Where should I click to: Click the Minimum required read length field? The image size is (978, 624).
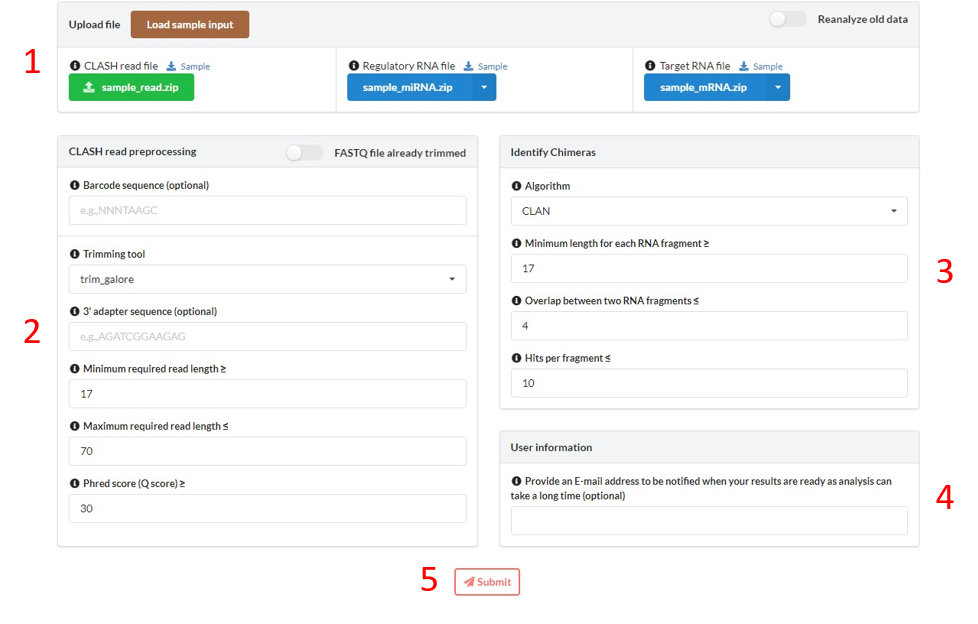[268, 394]
